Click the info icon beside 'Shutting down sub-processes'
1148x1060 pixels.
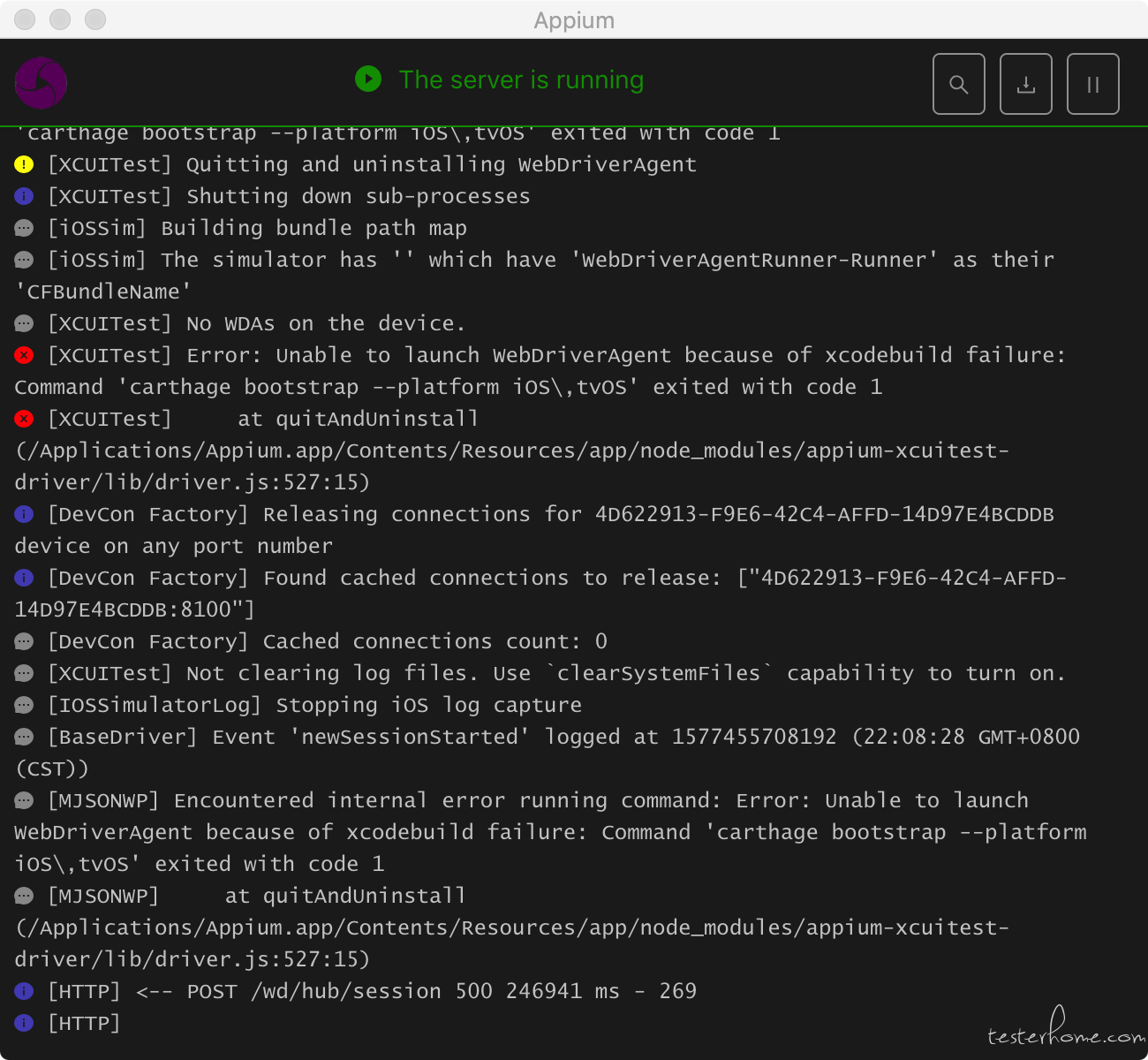click(24, 196)
